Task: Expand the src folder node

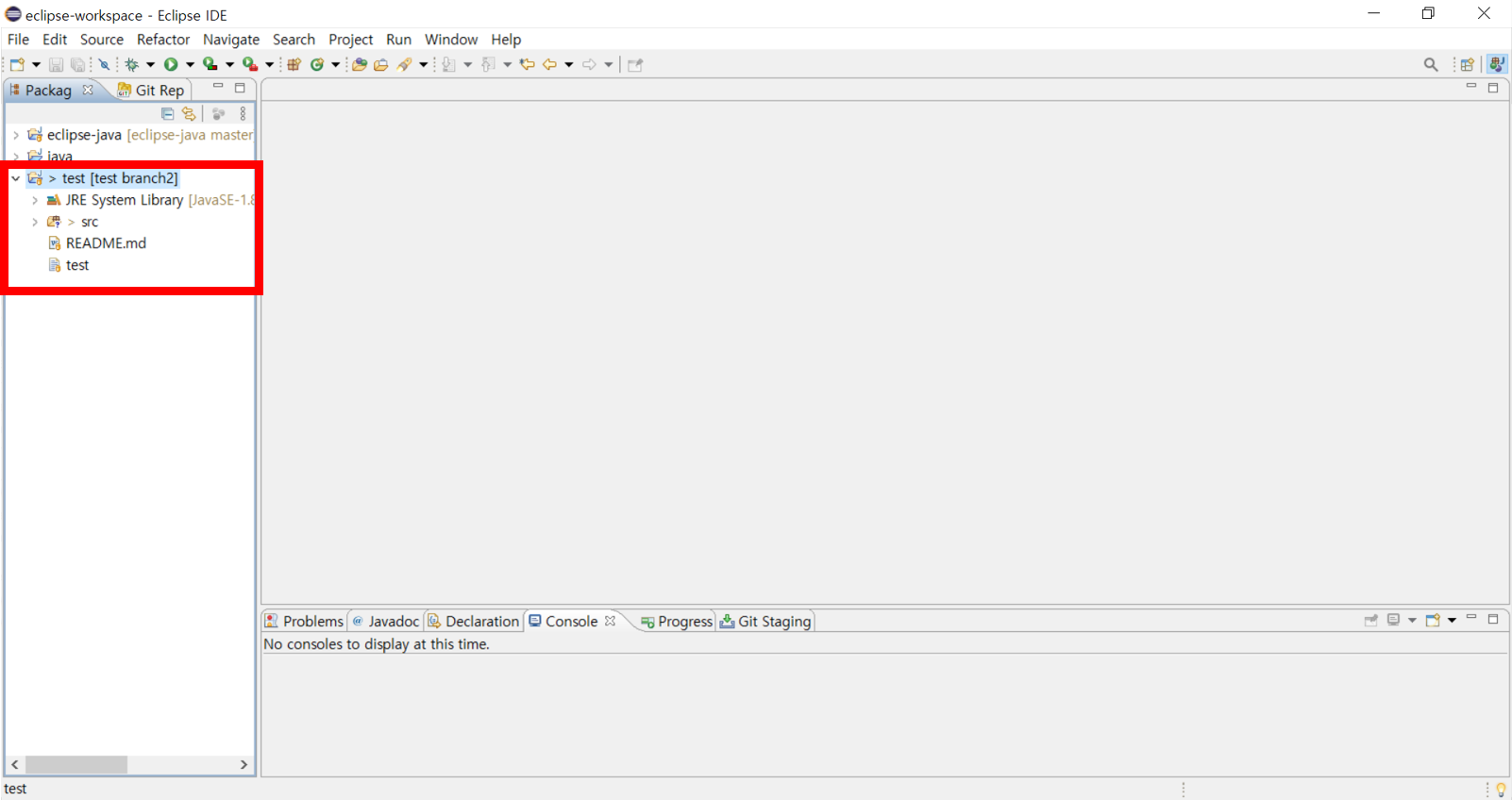Action: click(x=35, y=222)
